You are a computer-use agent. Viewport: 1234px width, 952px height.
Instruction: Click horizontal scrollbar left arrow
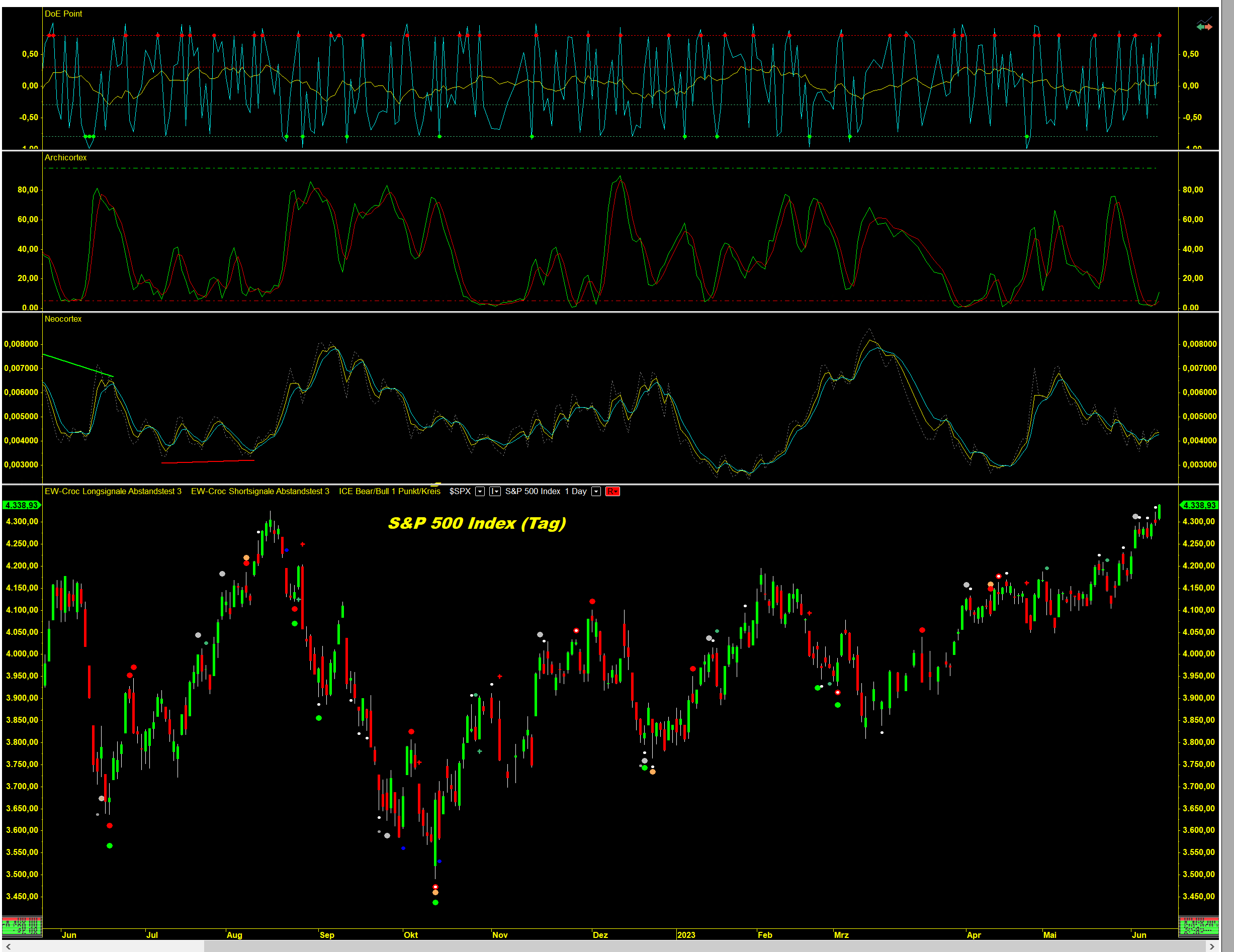pos(8,946)
